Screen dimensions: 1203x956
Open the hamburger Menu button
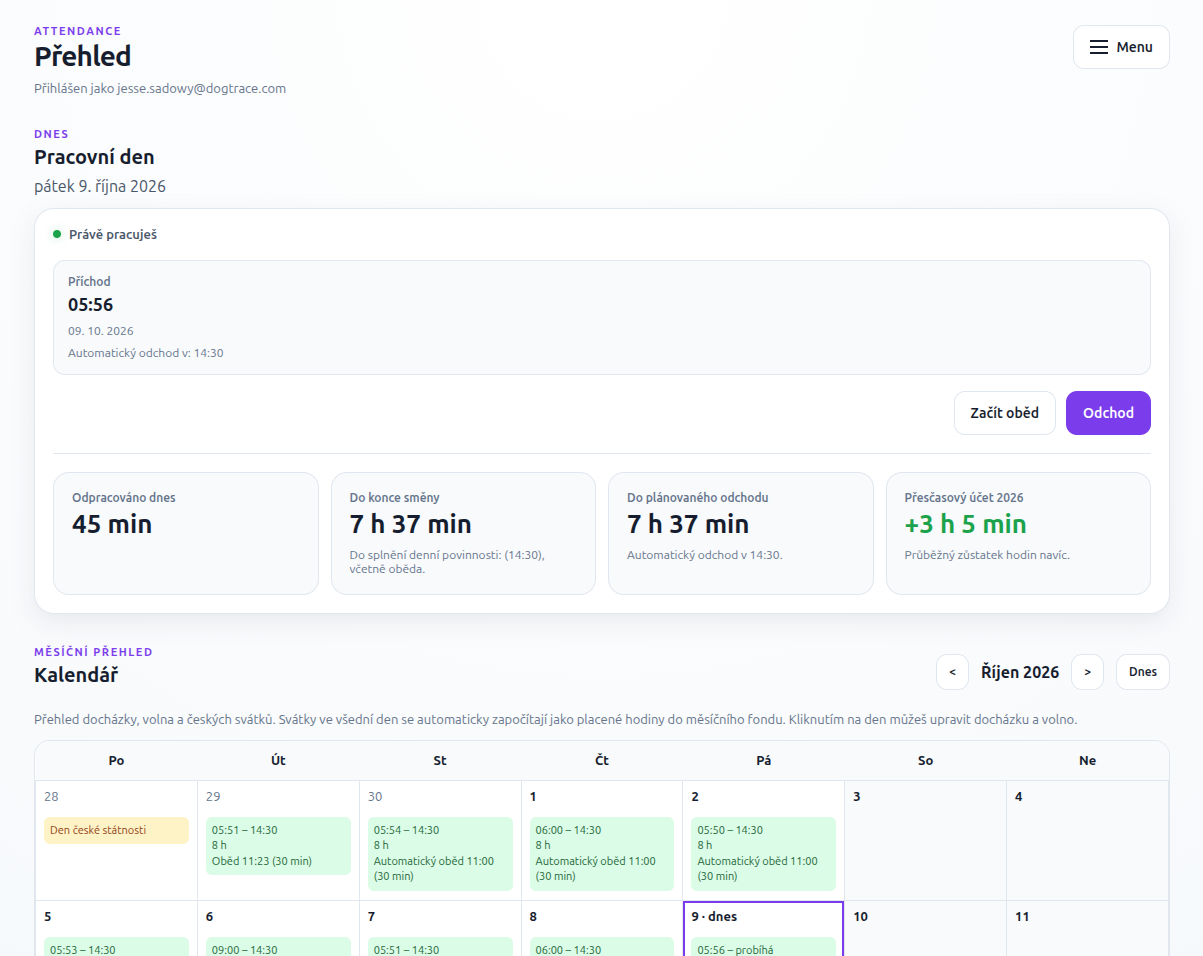pos(1121,47)
